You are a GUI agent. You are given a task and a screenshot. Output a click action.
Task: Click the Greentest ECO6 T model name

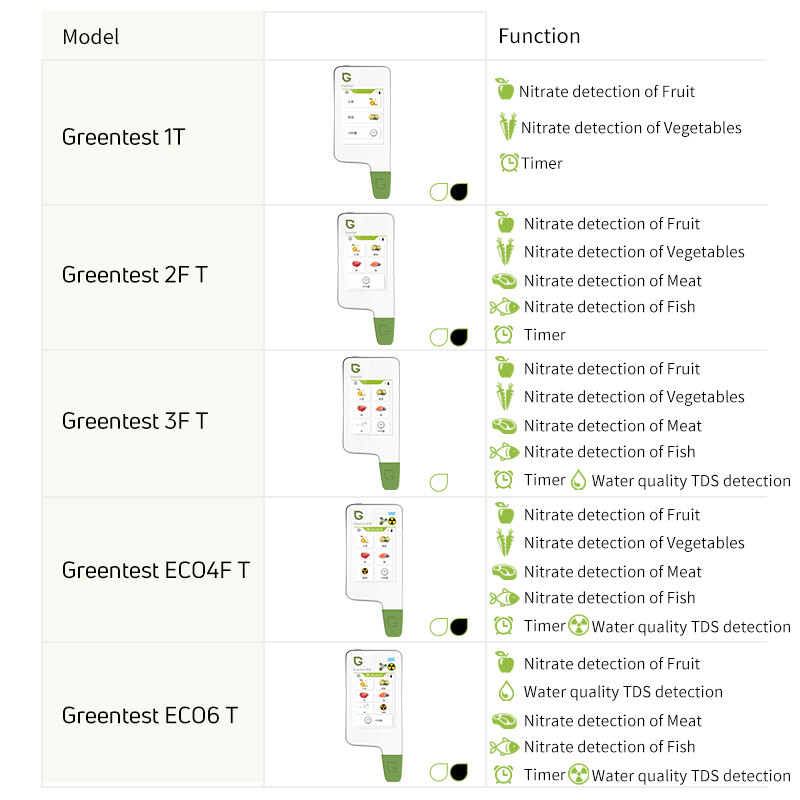(150, 716)
